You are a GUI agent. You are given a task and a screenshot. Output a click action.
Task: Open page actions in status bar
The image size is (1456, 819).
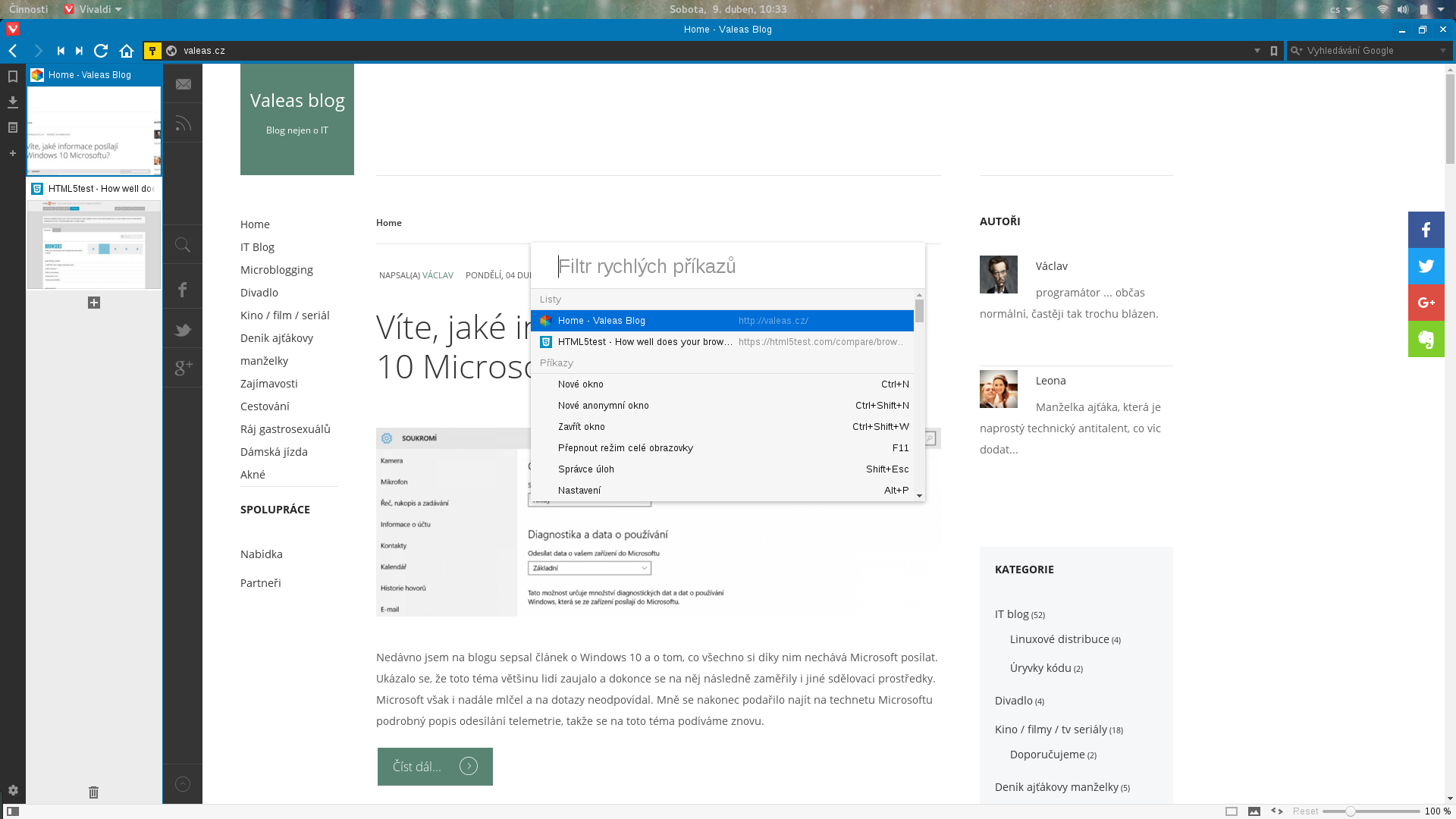tap(1277, 811)
